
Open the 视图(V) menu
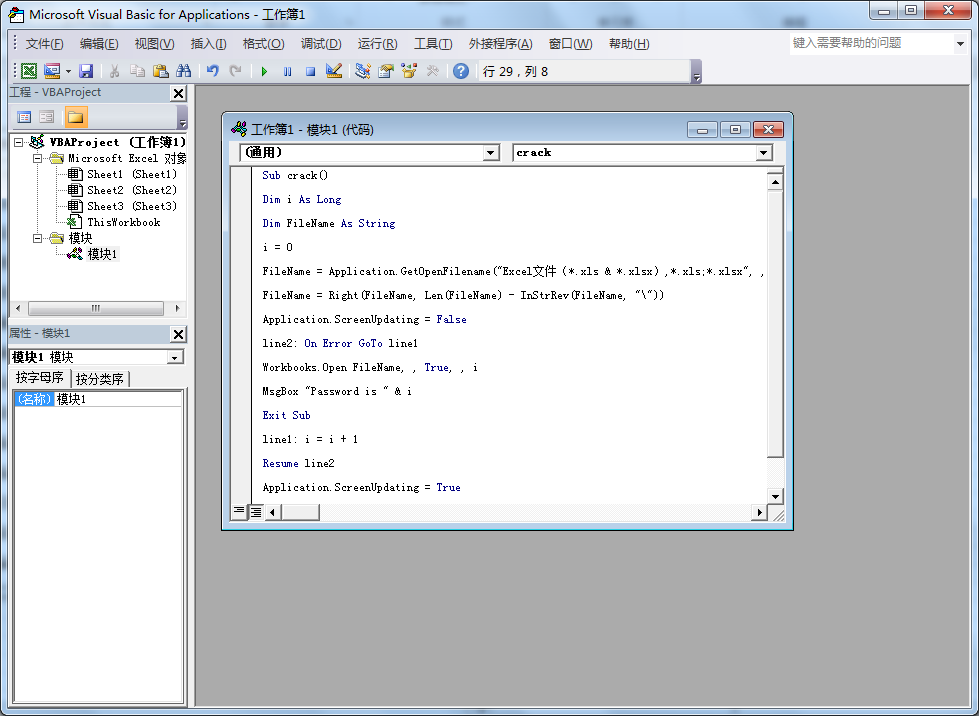point(154,44)
